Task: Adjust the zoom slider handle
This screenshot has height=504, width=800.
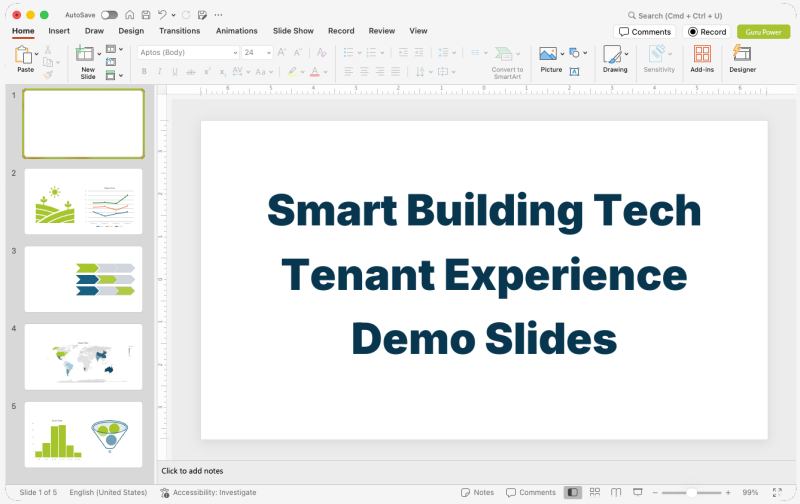Action: point(691,493)
